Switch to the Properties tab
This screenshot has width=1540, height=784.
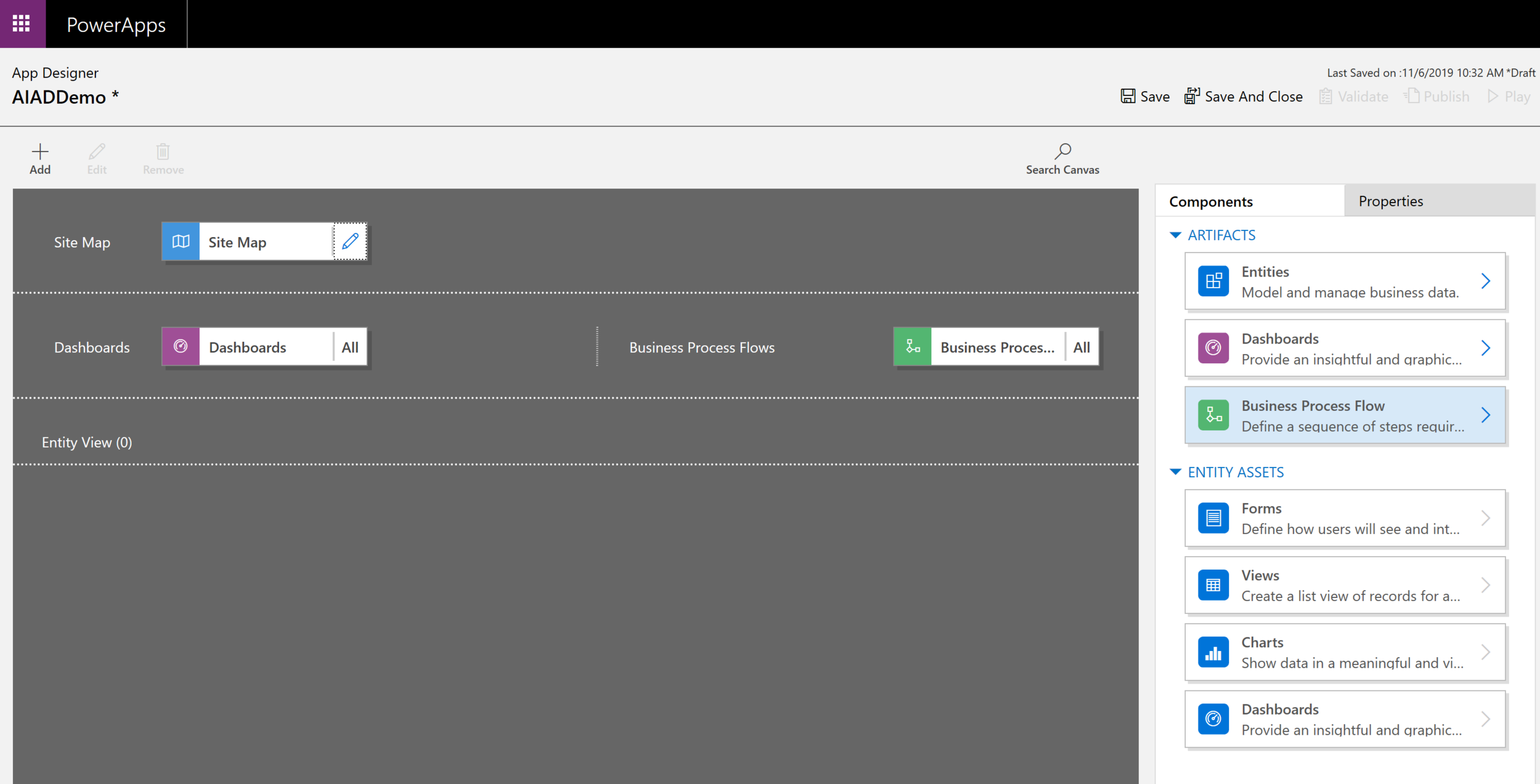tap(1390, 201)
